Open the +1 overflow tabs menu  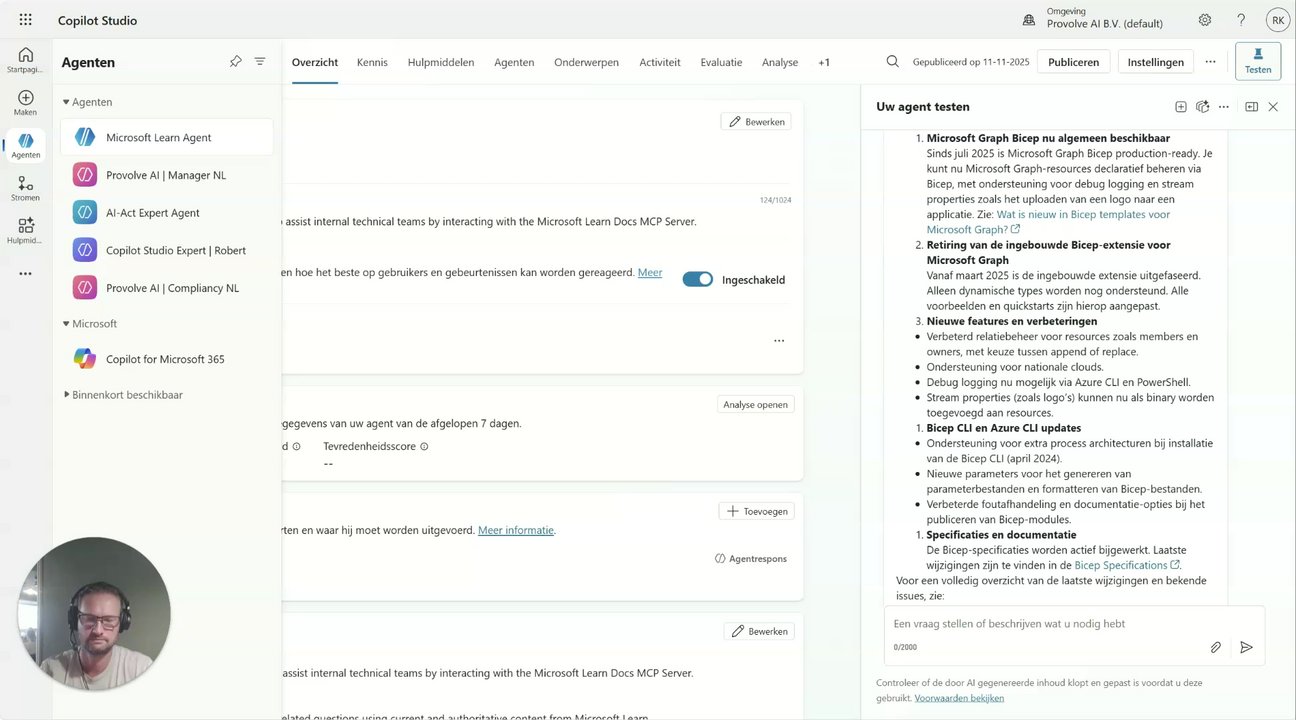(x=824, y=62)
